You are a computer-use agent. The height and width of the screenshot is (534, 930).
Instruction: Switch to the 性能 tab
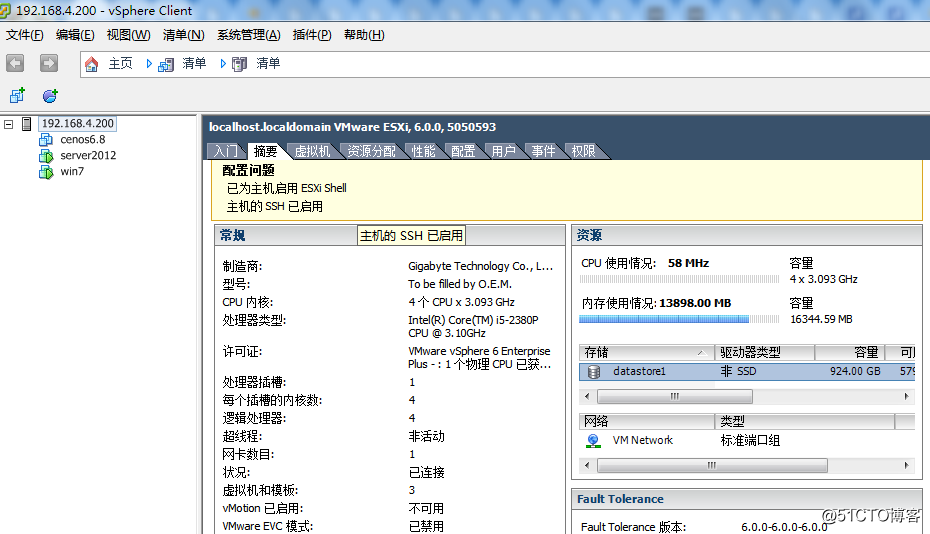point(424,151)
